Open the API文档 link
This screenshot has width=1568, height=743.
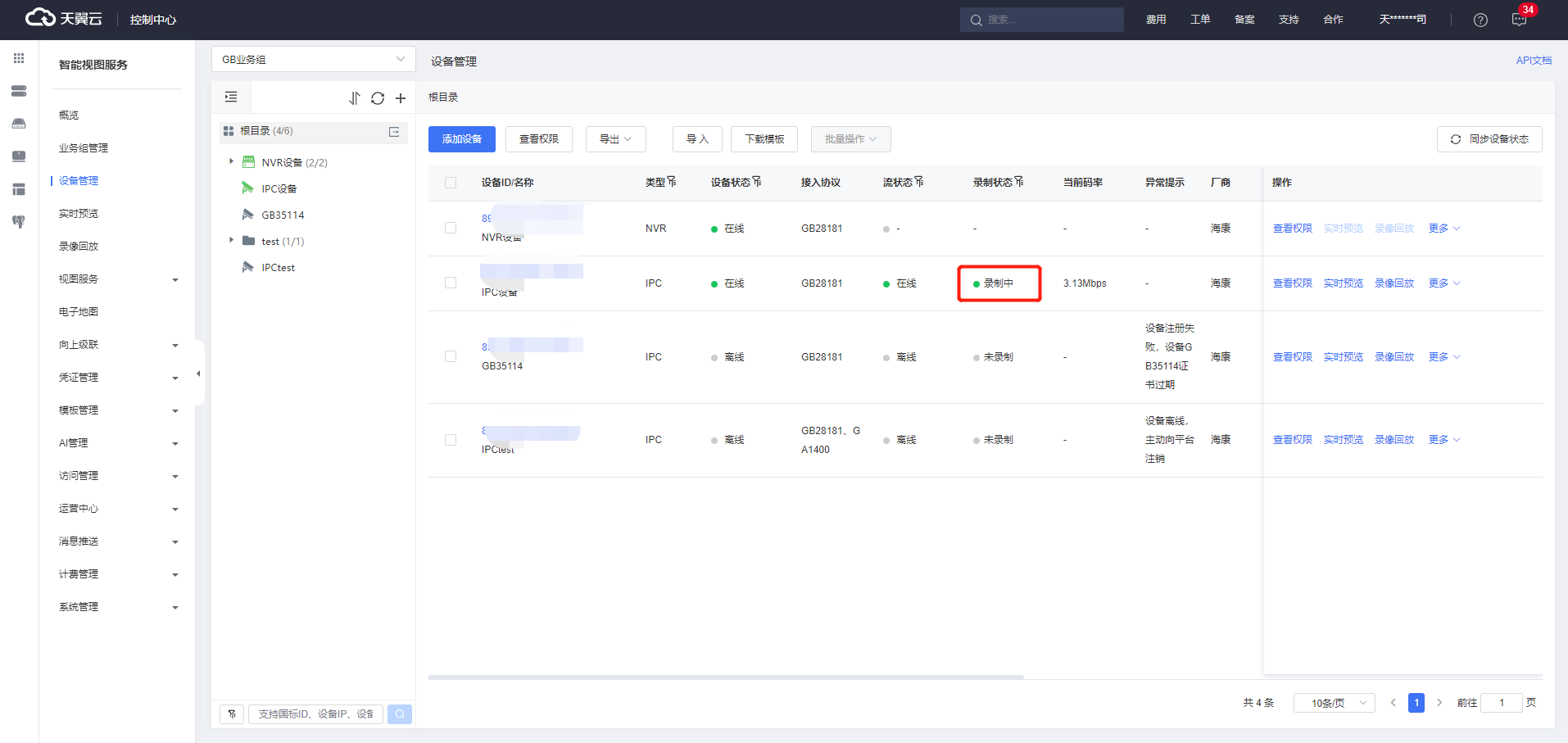pos(1534,61)
